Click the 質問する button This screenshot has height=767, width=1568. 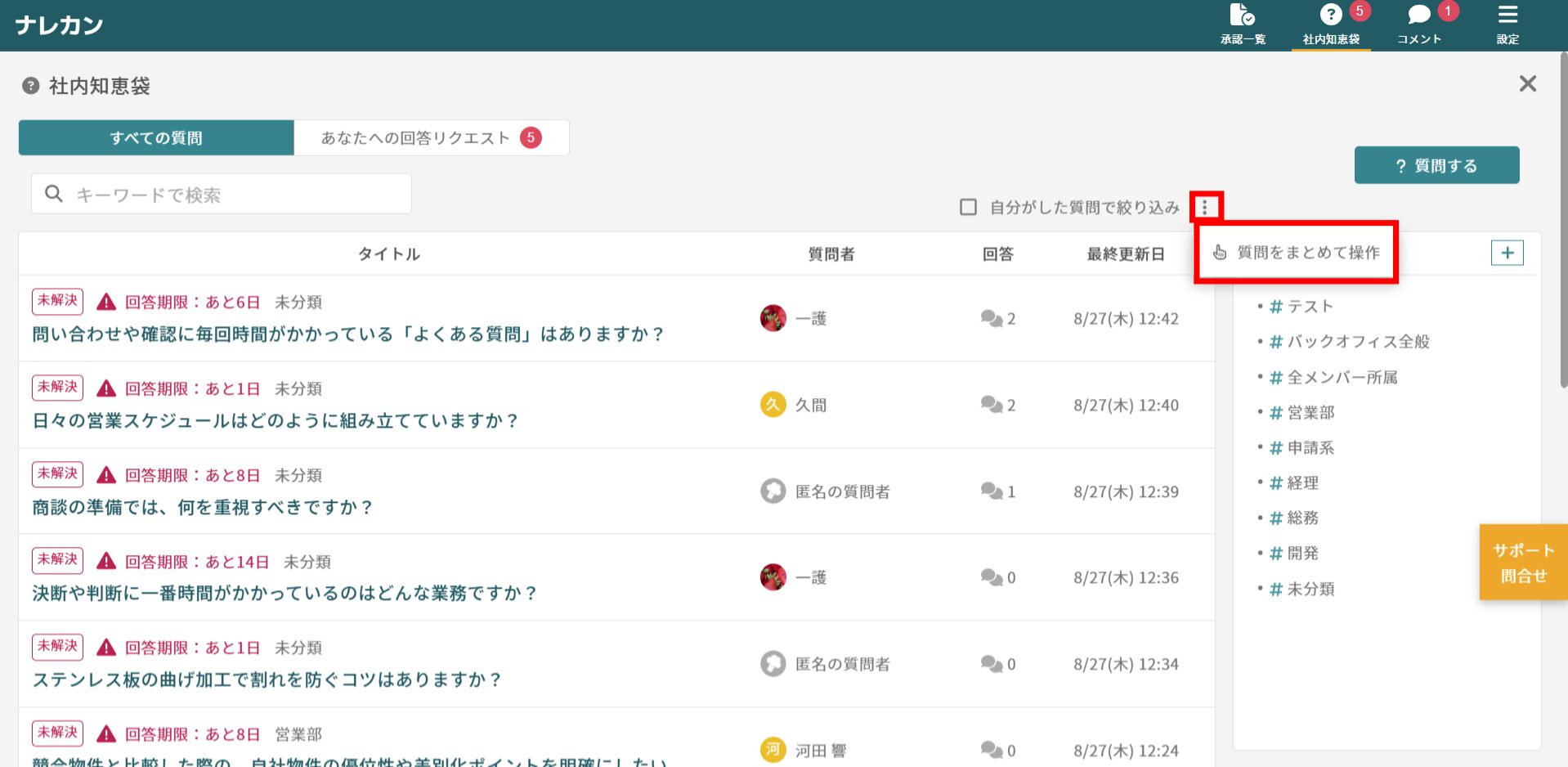[1436, 165]
